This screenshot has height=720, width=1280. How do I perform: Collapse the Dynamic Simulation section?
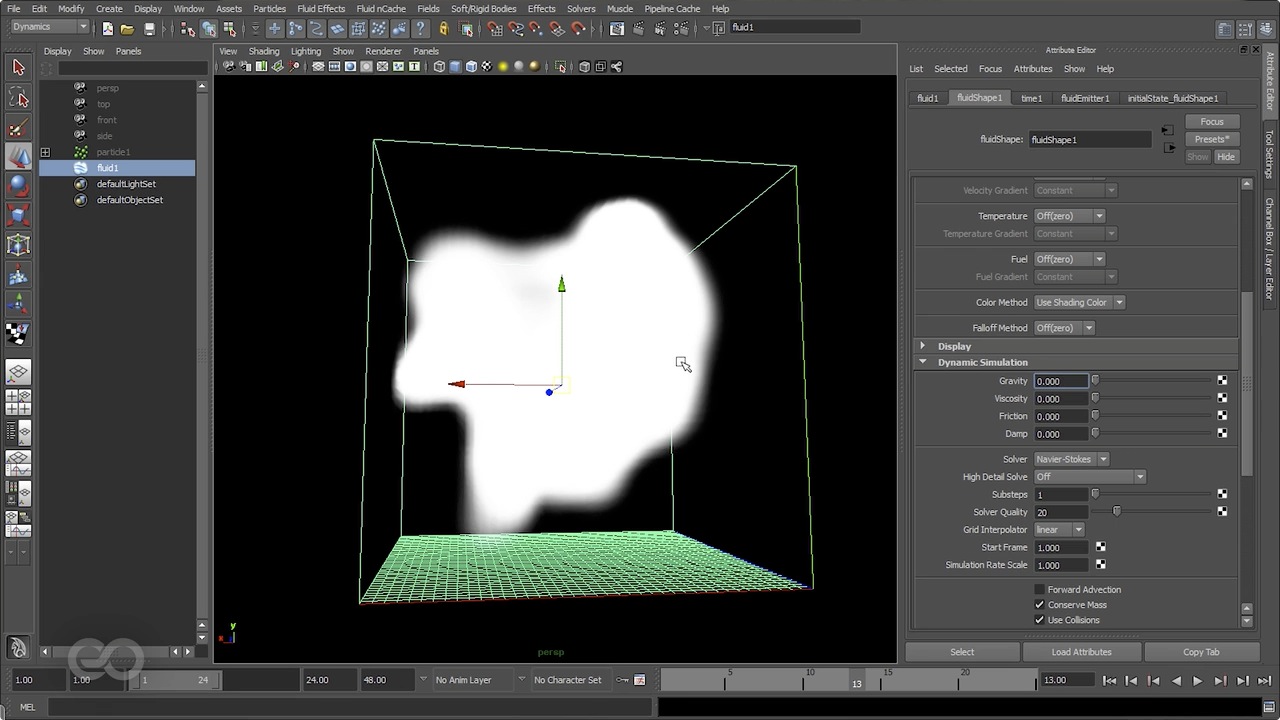click(x=922, y=362)
